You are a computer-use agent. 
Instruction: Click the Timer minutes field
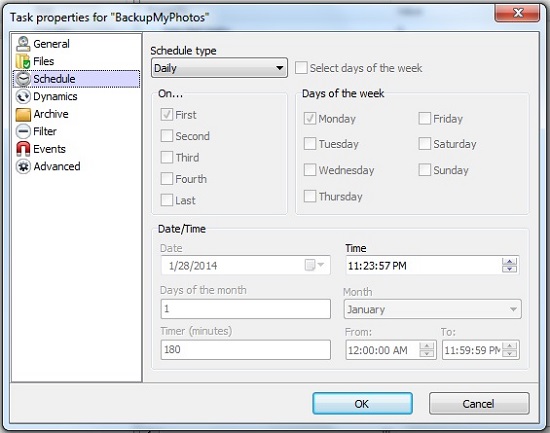[246, 349]
